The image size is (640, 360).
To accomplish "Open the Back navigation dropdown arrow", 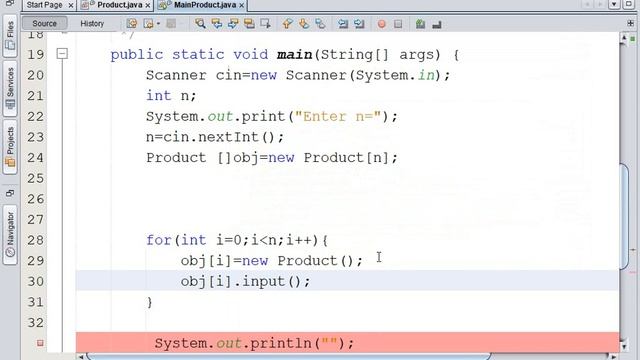I will 158,24.
